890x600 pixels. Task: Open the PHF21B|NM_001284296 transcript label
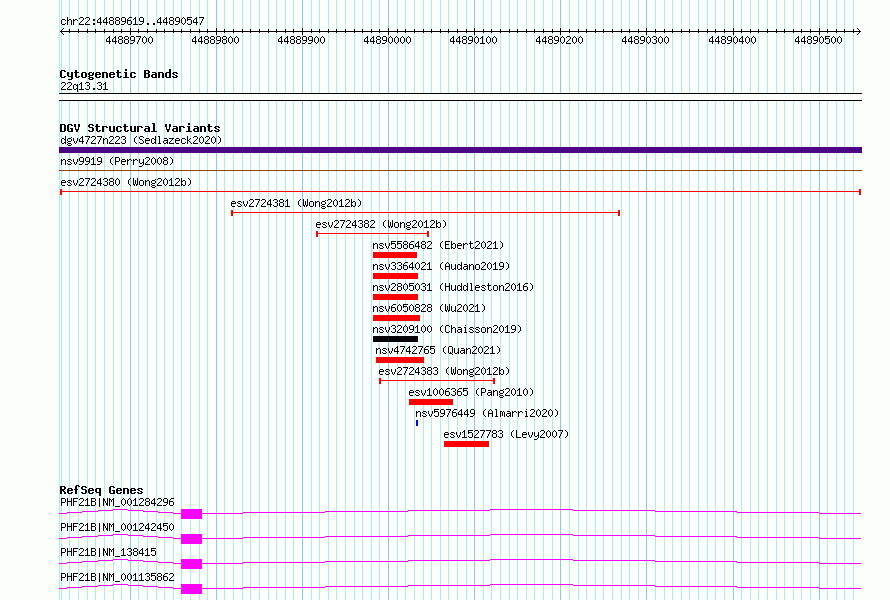click(117, 502)
